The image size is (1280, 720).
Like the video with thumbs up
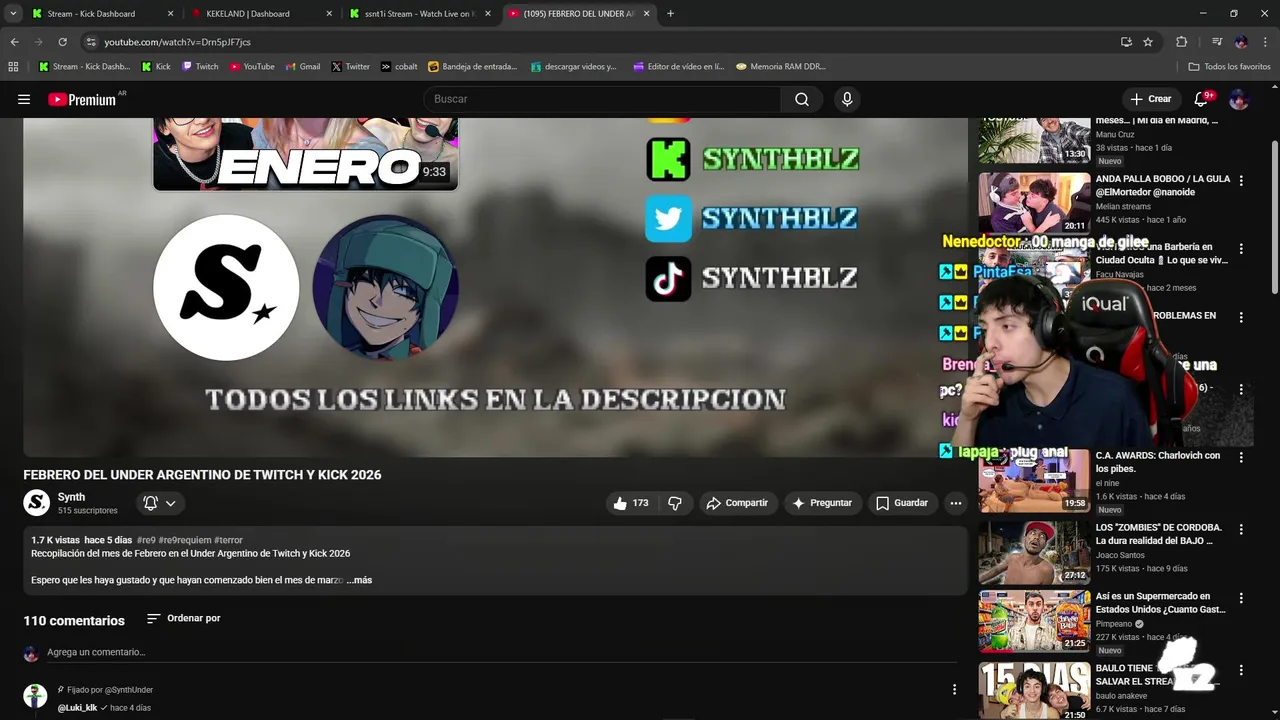(630, 503)
